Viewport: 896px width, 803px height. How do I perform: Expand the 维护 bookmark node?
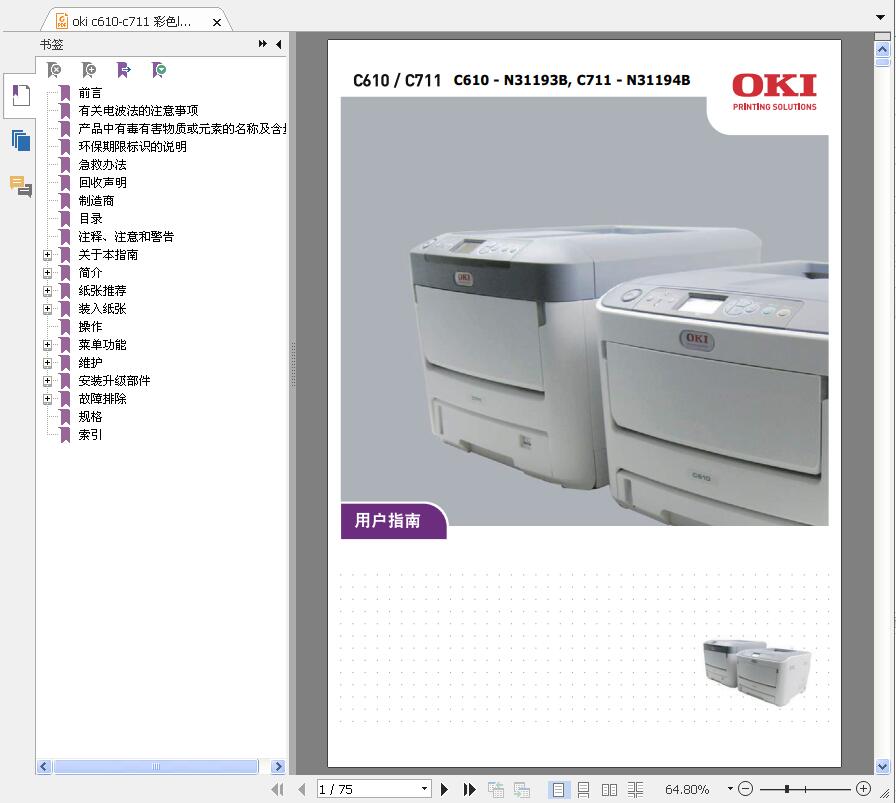(x=47, y=363)
